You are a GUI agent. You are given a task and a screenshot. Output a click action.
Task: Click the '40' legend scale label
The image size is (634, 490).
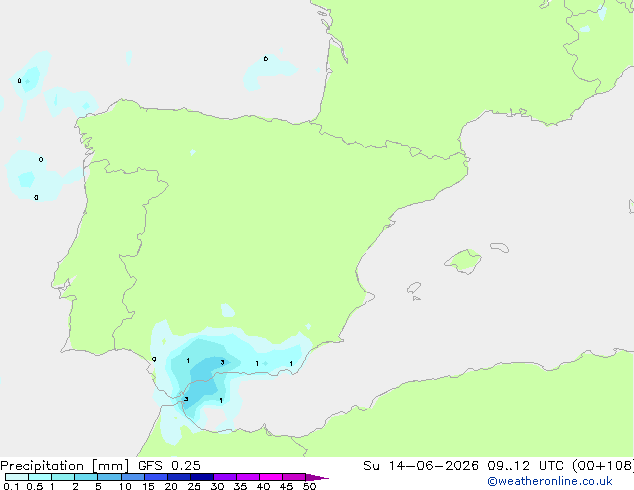coord(263,486)
